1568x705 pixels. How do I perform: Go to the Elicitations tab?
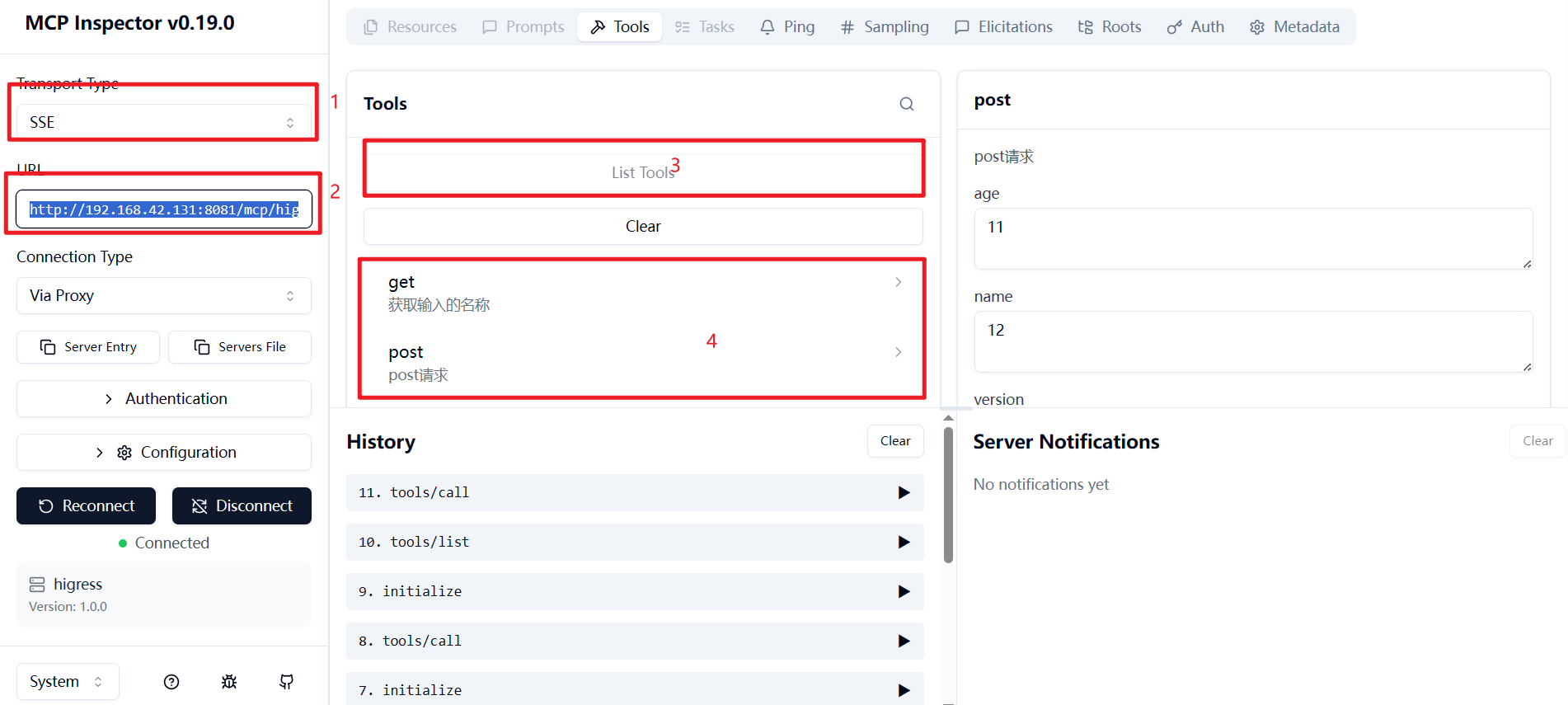tap(1003, 27)
